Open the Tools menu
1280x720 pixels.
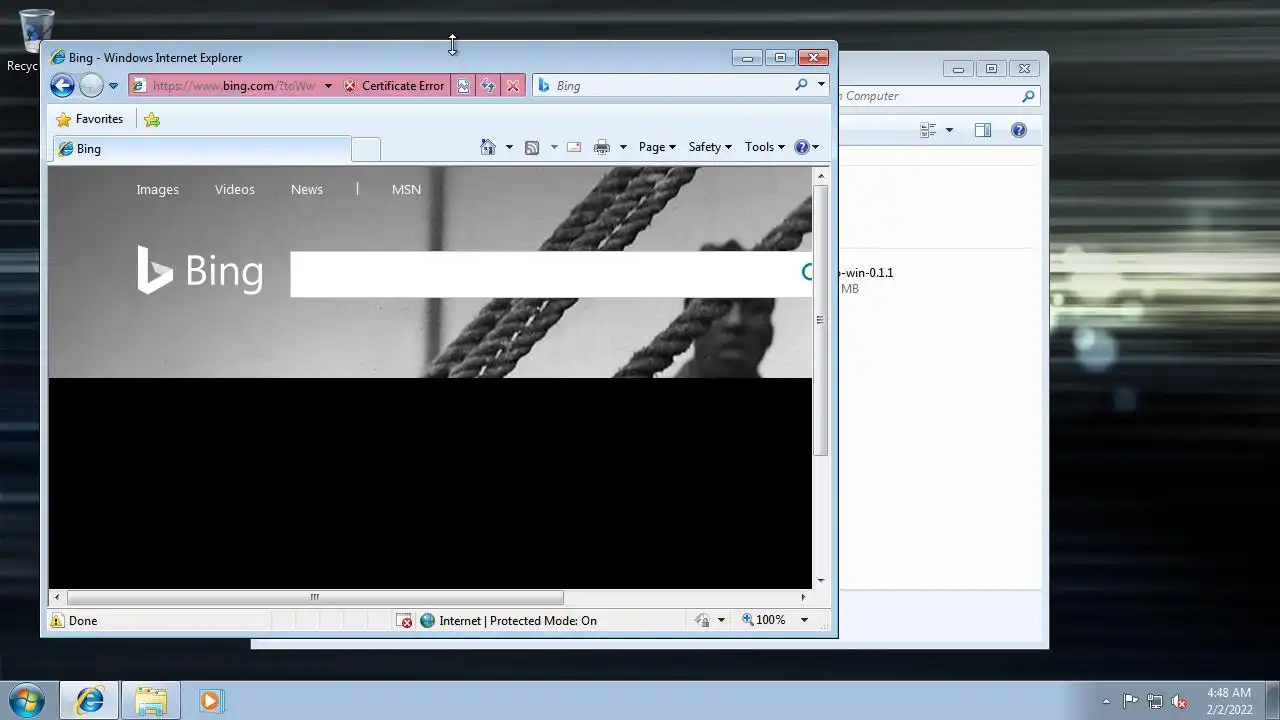pos(765,147)
